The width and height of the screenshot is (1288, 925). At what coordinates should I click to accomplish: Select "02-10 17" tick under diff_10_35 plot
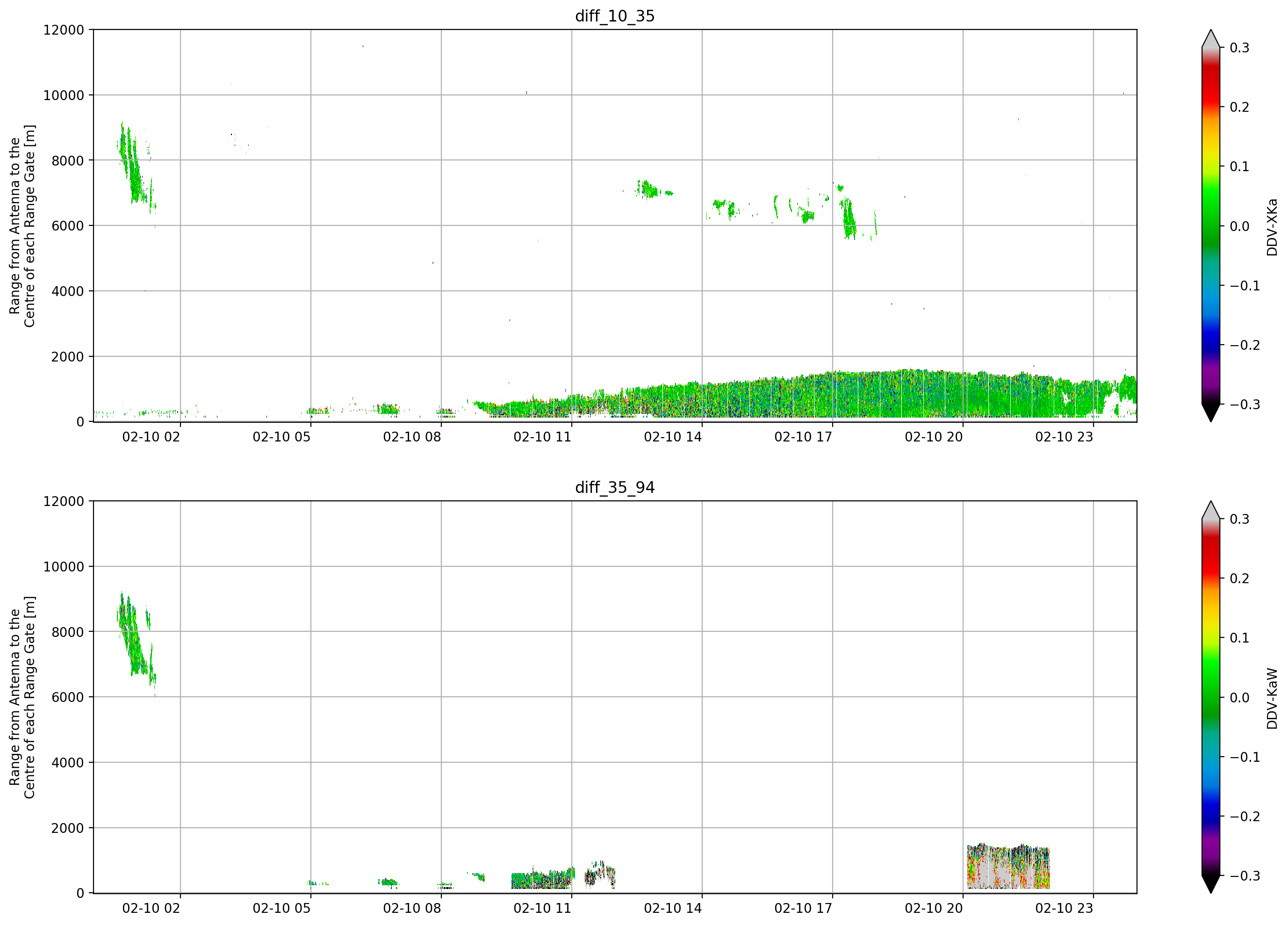pos(803,437)
